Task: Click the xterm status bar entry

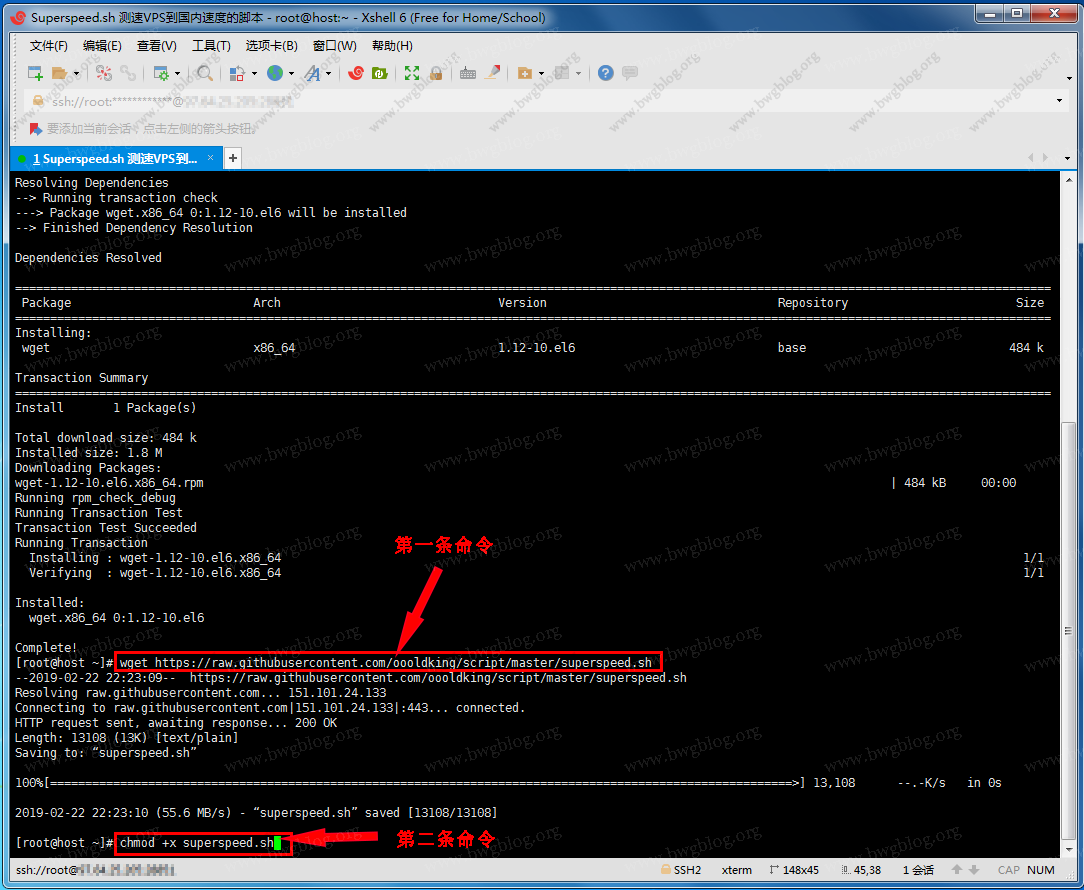Action: point(736,870)
